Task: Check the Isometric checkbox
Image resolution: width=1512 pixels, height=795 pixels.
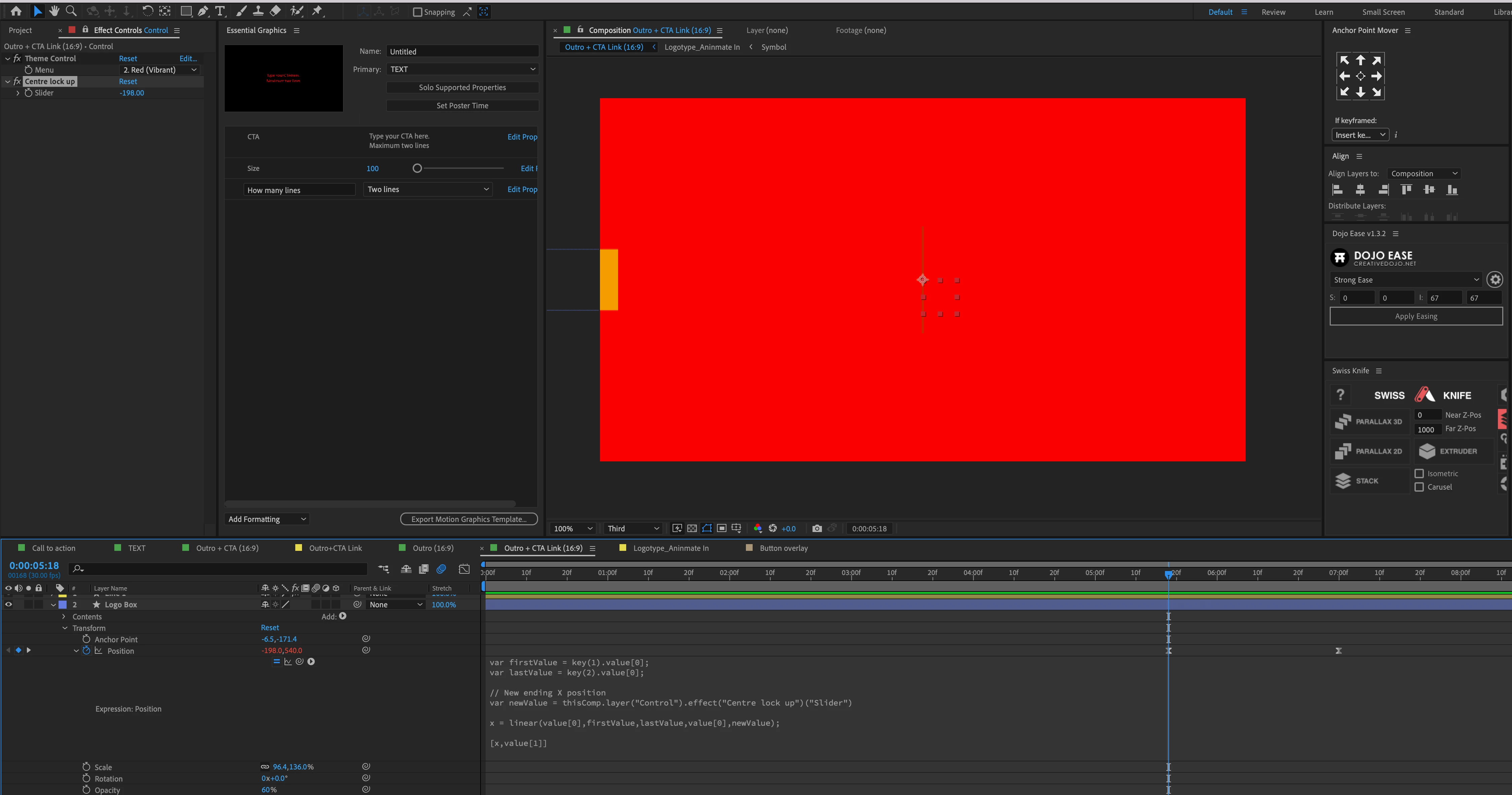Action: [1419, 473]
